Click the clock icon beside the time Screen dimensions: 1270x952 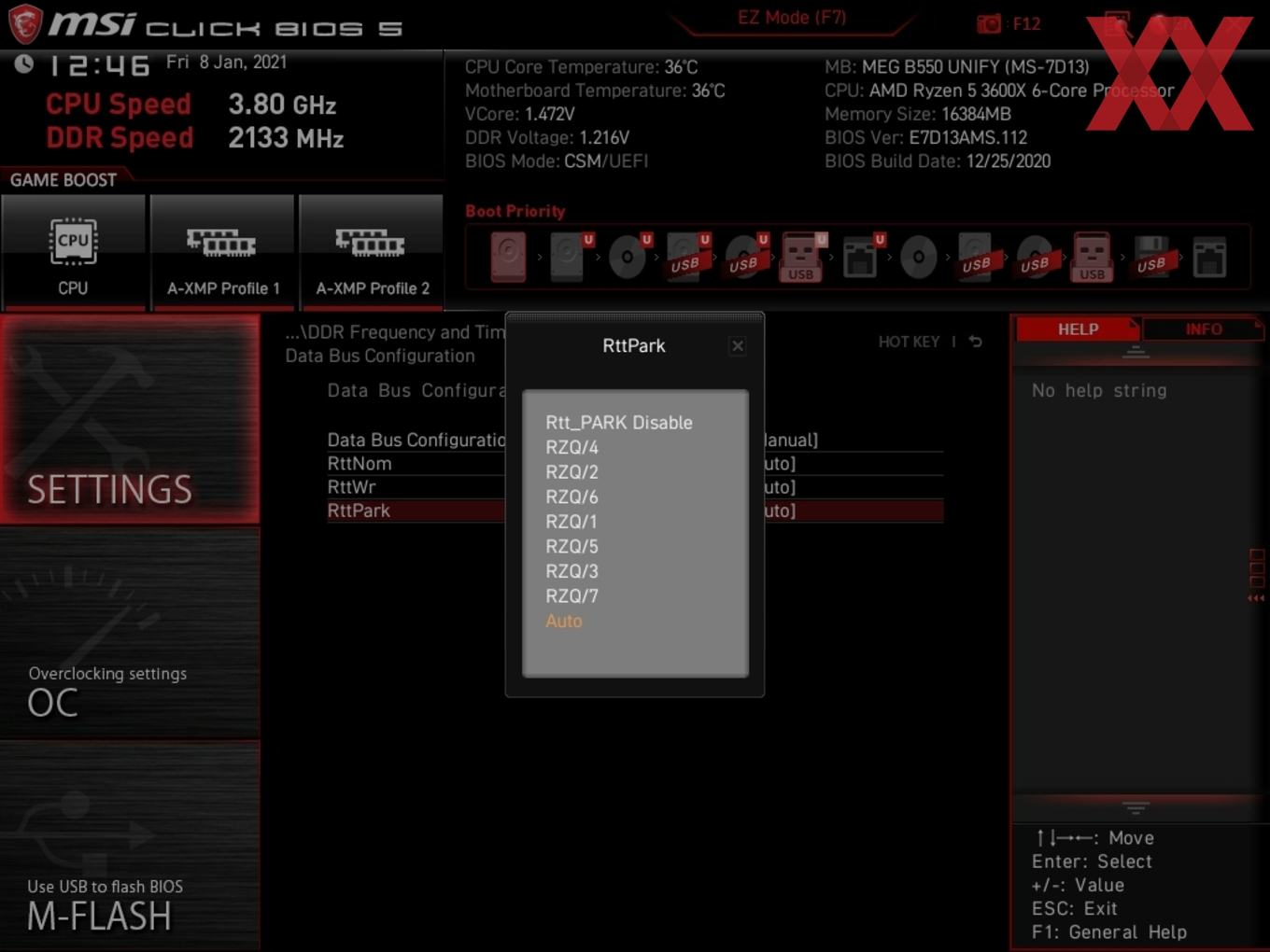tap(24, 63)
